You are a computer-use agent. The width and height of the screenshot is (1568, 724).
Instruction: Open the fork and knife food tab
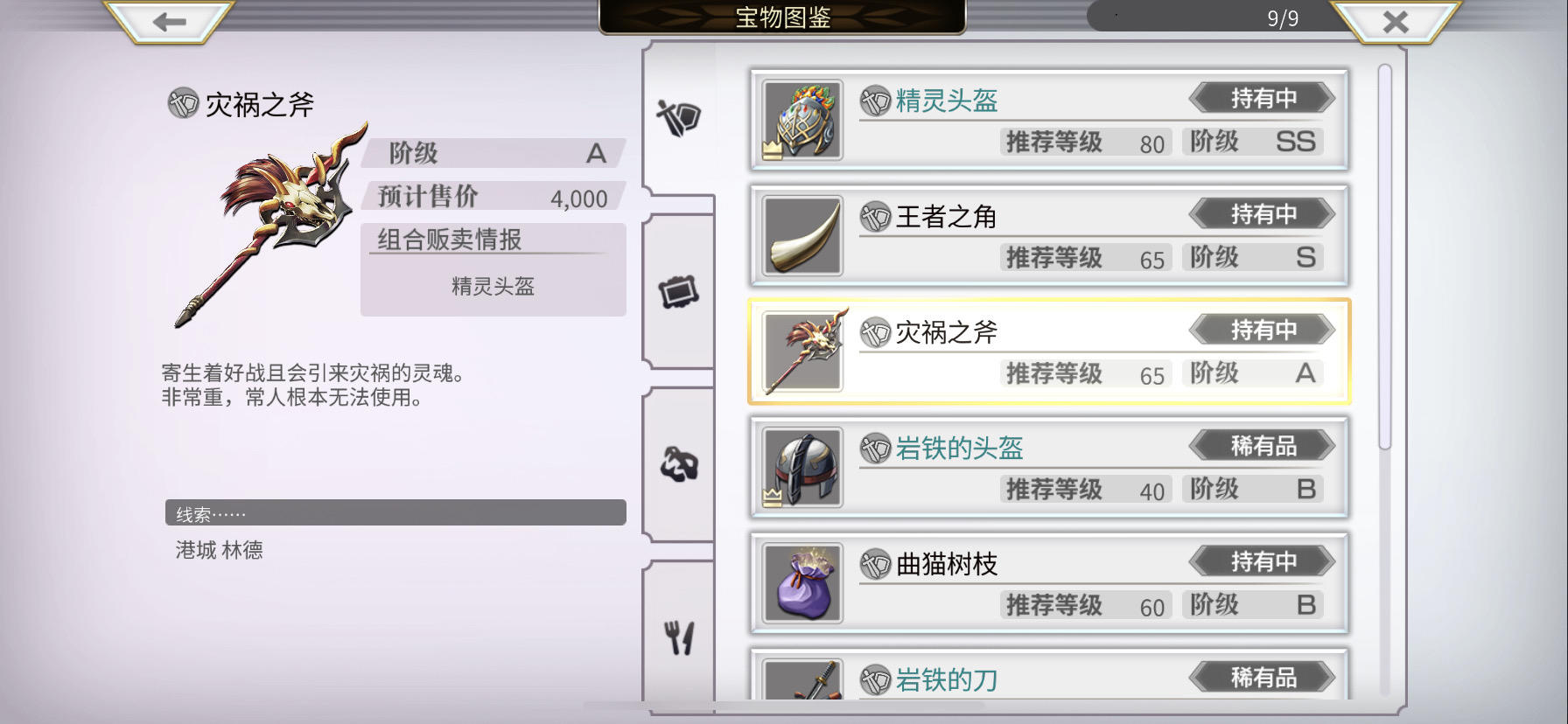pos(679,637)
